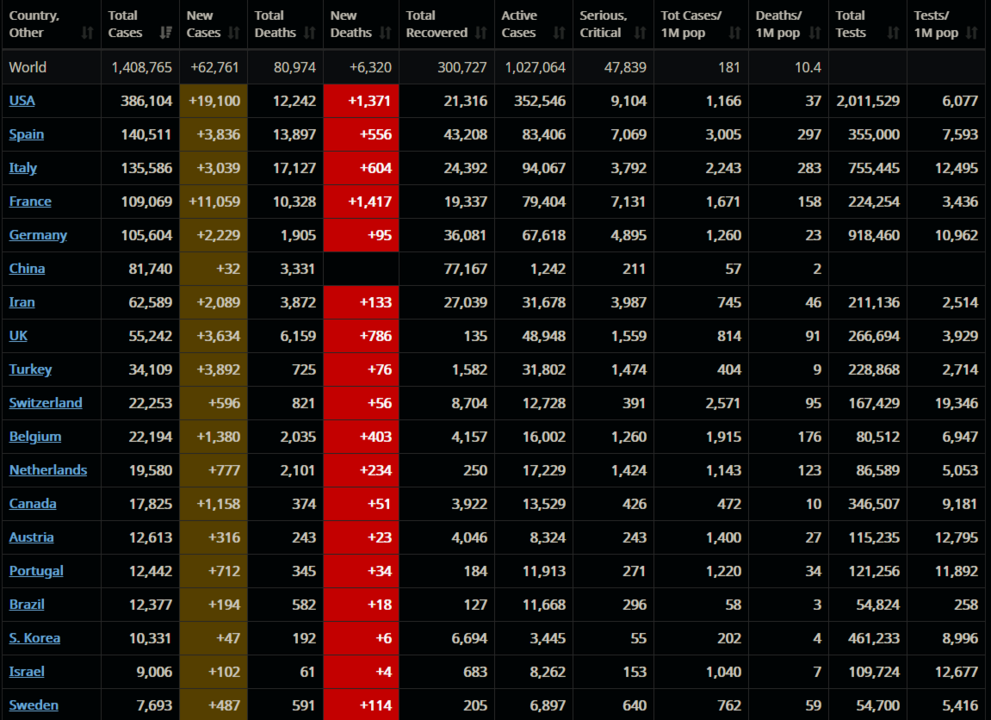Click the Deaths/1M pop sort icon

pyautogui.click(x=815, y=33)
